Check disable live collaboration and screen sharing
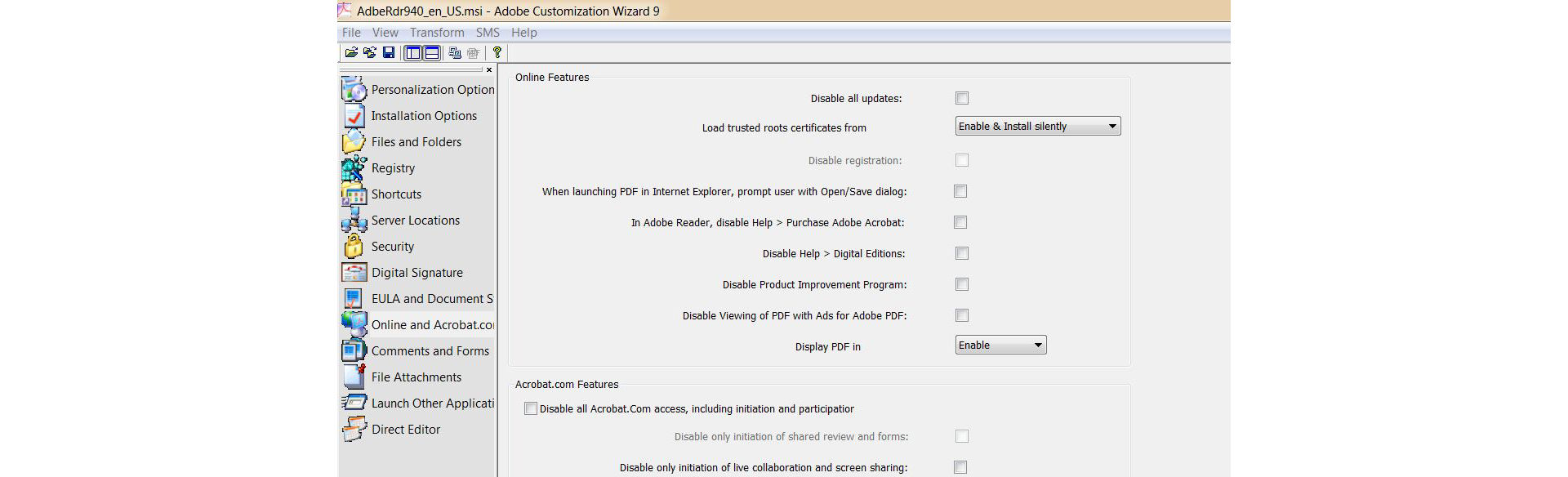Image resolution: width=1568 pixels, height=477 pixels. 960,467
